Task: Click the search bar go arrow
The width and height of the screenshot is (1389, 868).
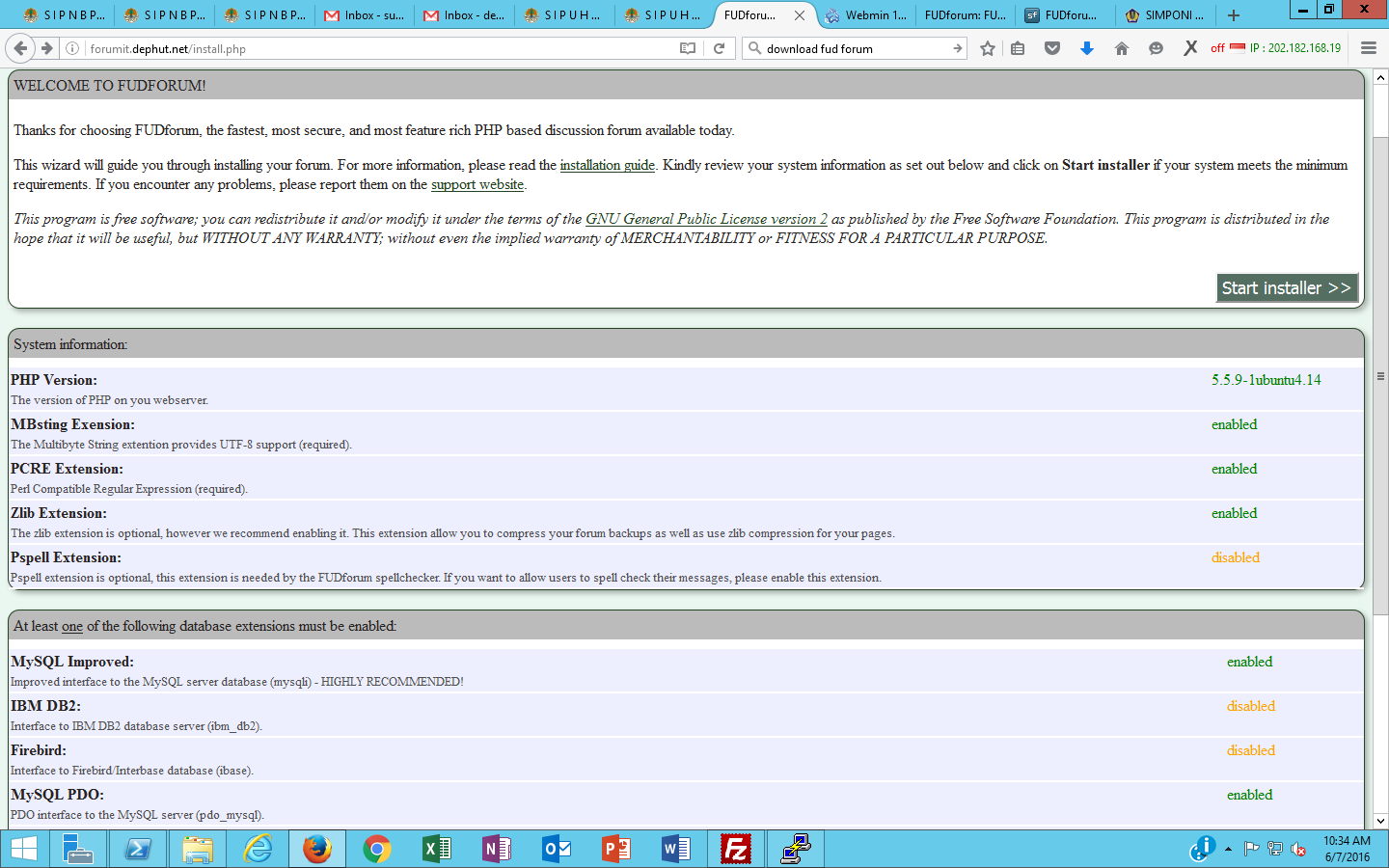Action: (x=957, y=48)
